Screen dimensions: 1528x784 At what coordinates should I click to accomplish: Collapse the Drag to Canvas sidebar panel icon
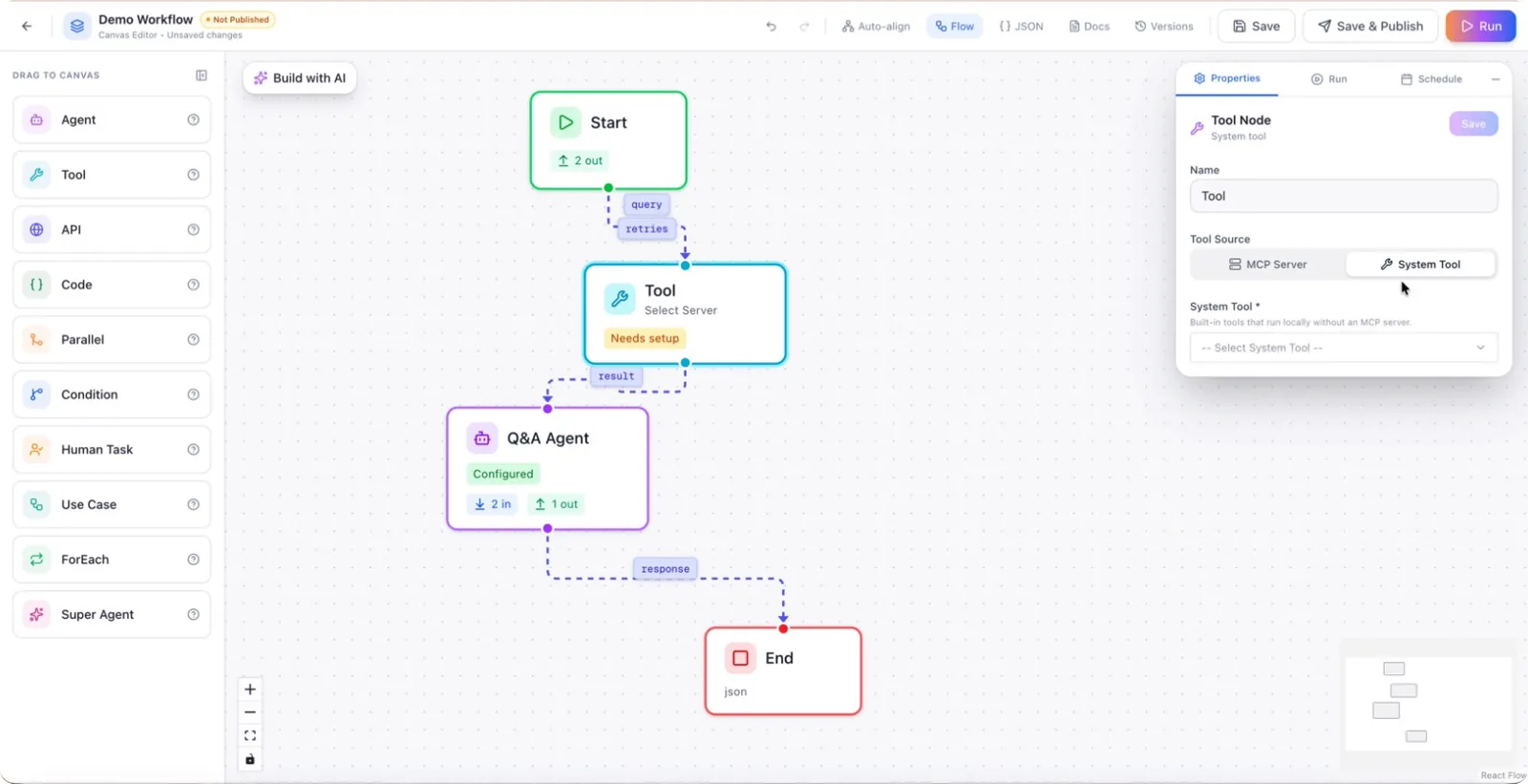tap(202, 75)
